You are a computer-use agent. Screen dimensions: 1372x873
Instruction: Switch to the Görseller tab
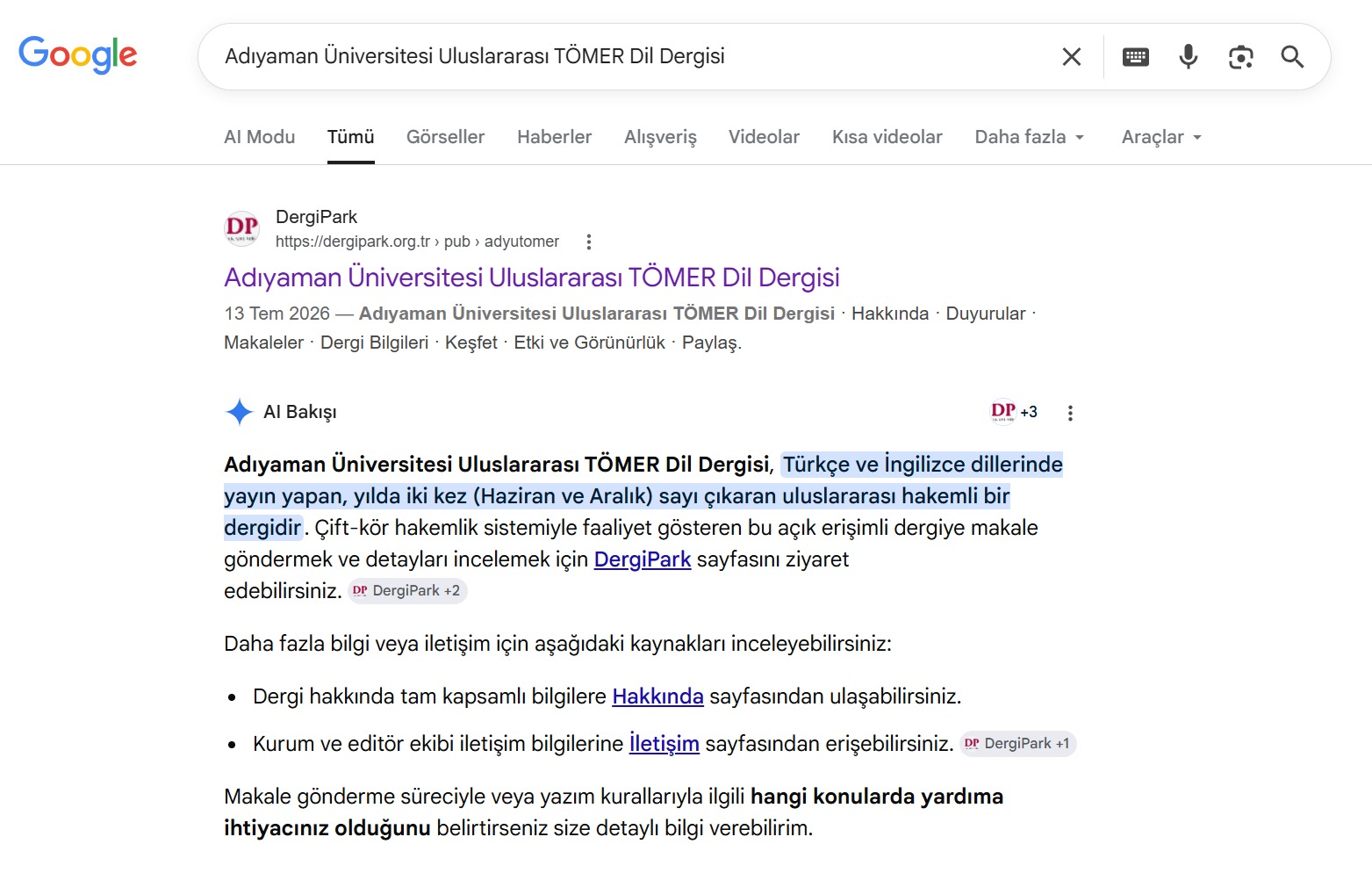(445, 137)
